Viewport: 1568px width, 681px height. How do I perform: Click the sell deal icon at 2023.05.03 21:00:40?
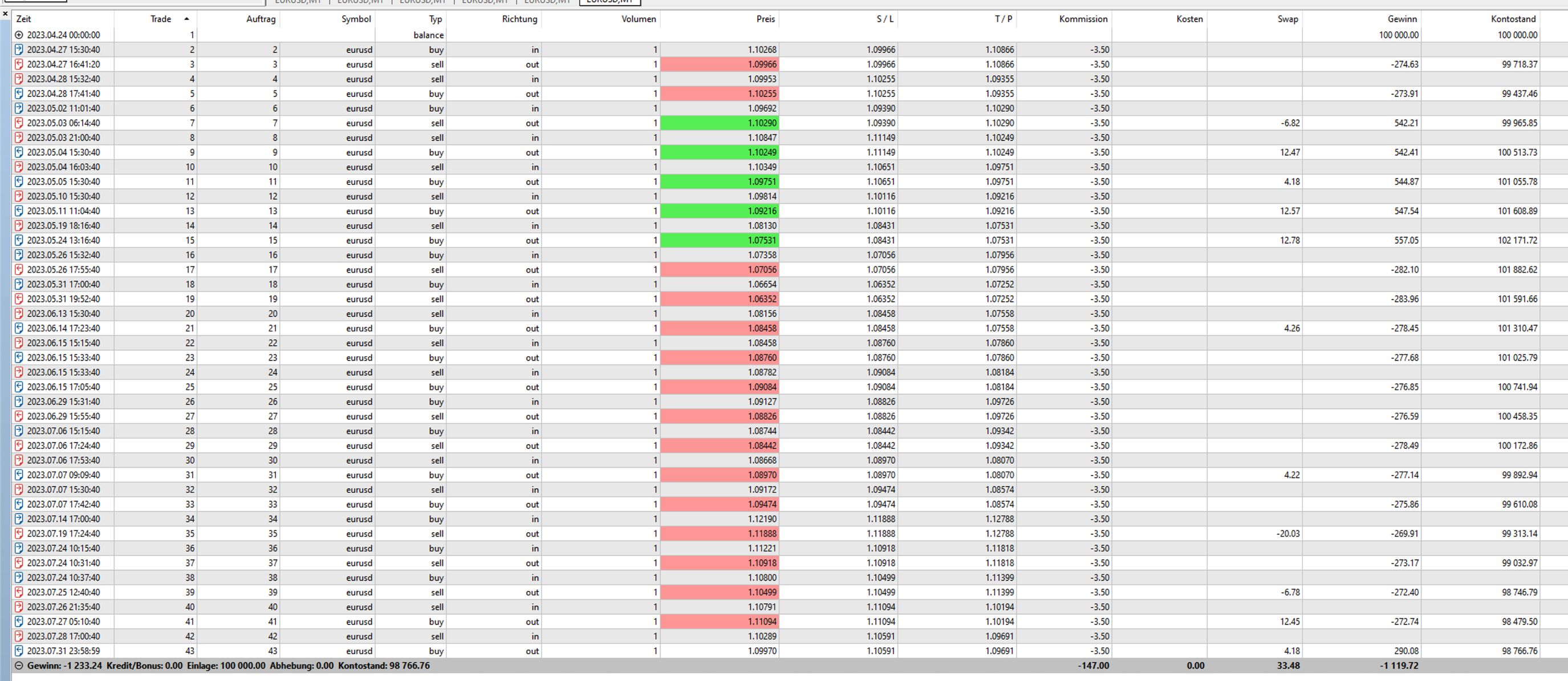point(19,137)
